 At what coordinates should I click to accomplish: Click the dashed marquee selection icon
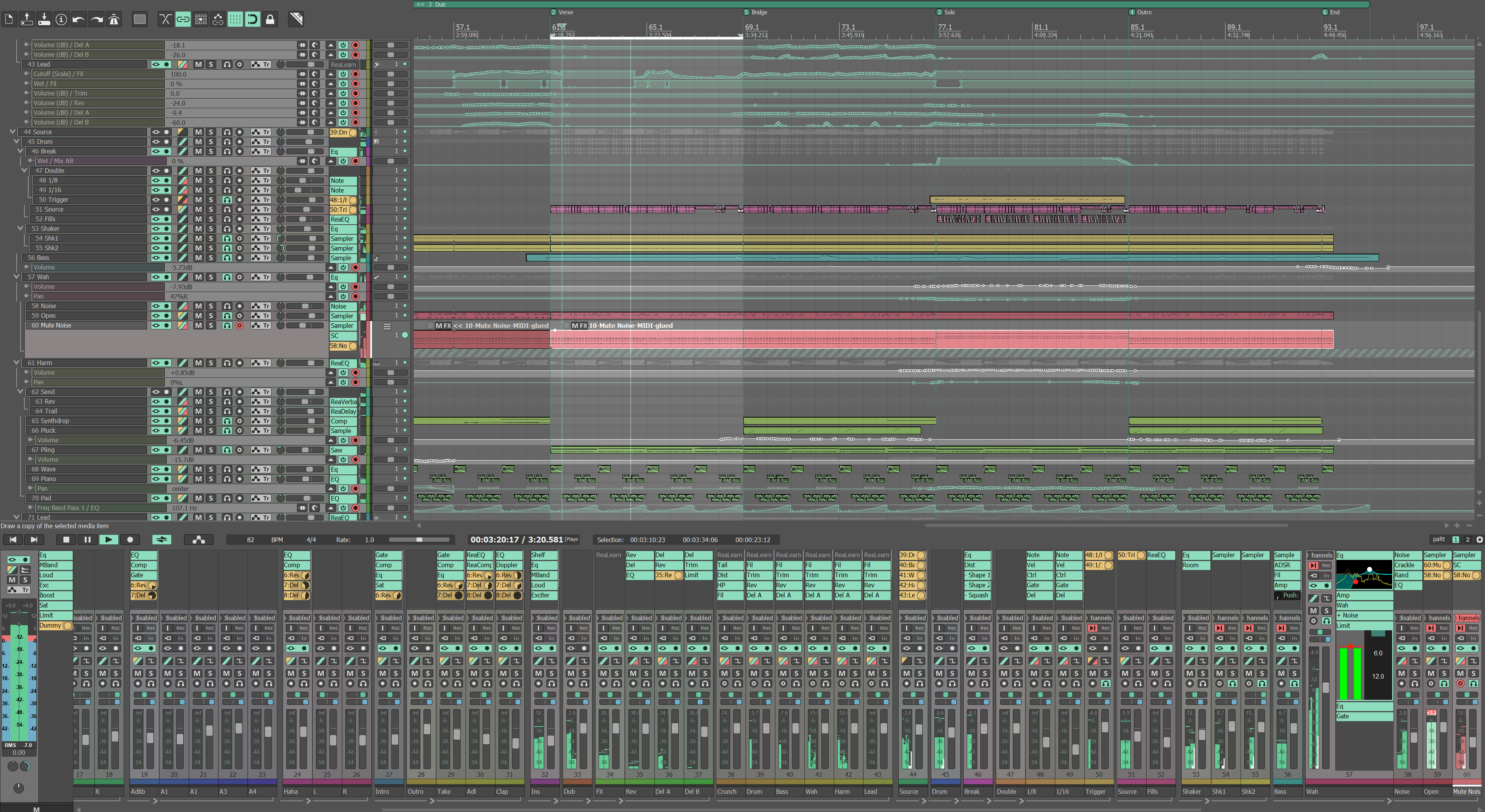click(140, 20)
